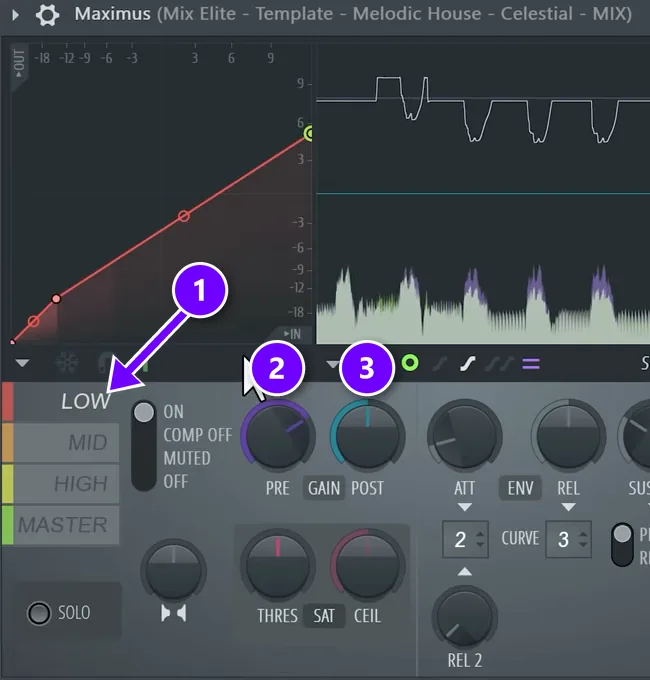Viewport: 650px width, 680px height.
Task: Select the red envelope point mid-curve
Action: pos(184,216)
